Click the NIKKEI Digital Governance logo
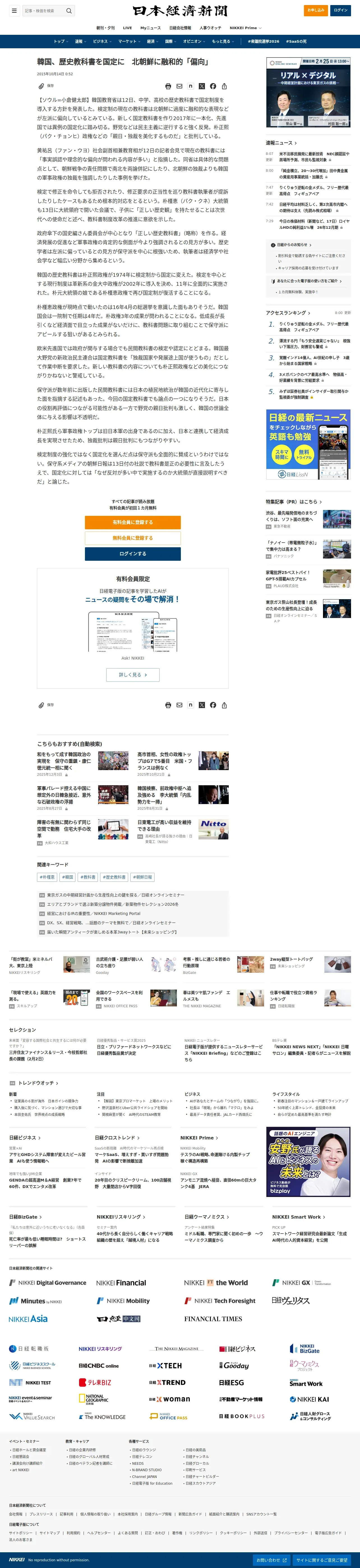The width and height of the screenshot is (360, 1568). (47, 1283)
